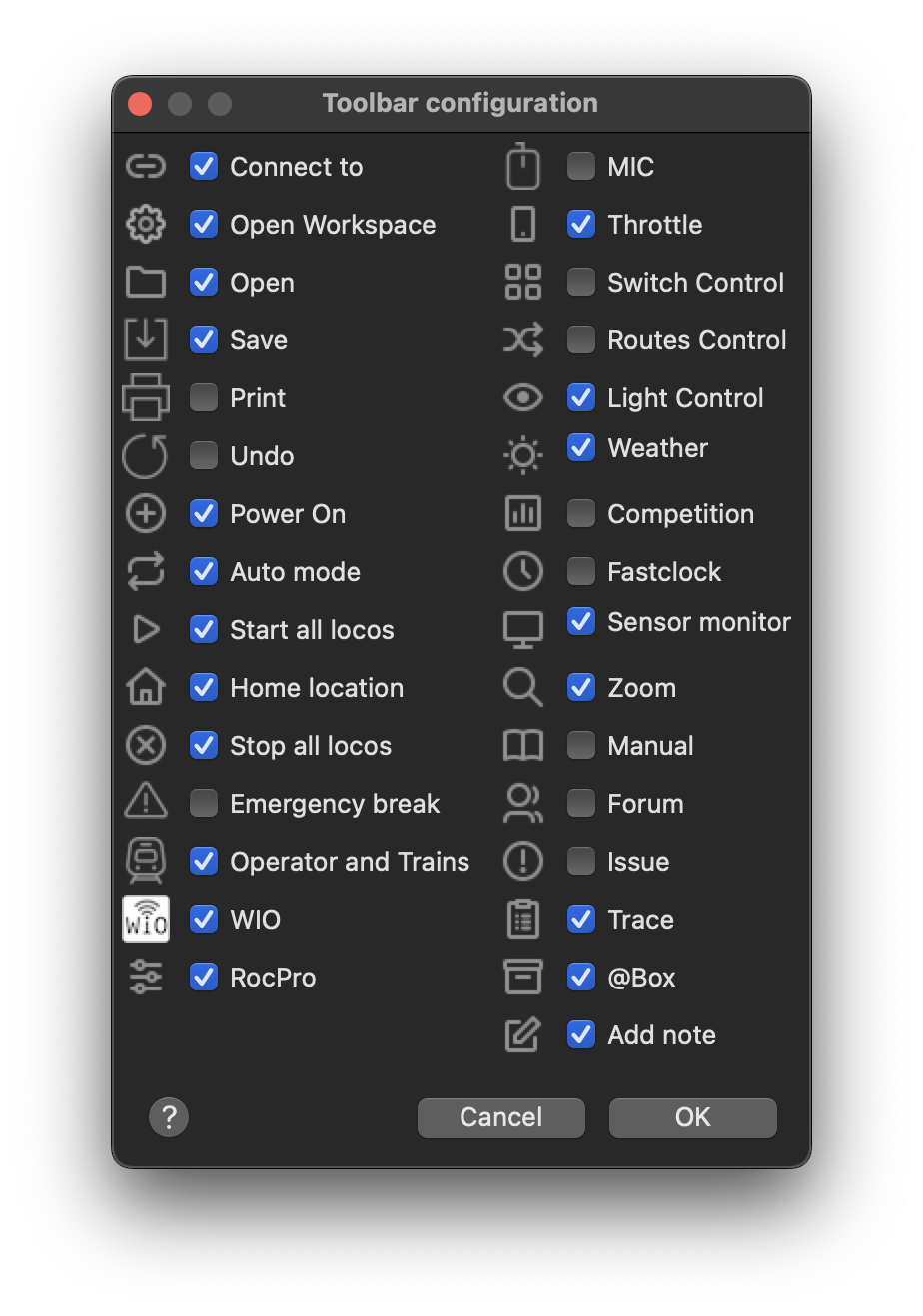923x1316 pixels.
Task: Click the Emergency break warning icon
Action: click(146, 802)
